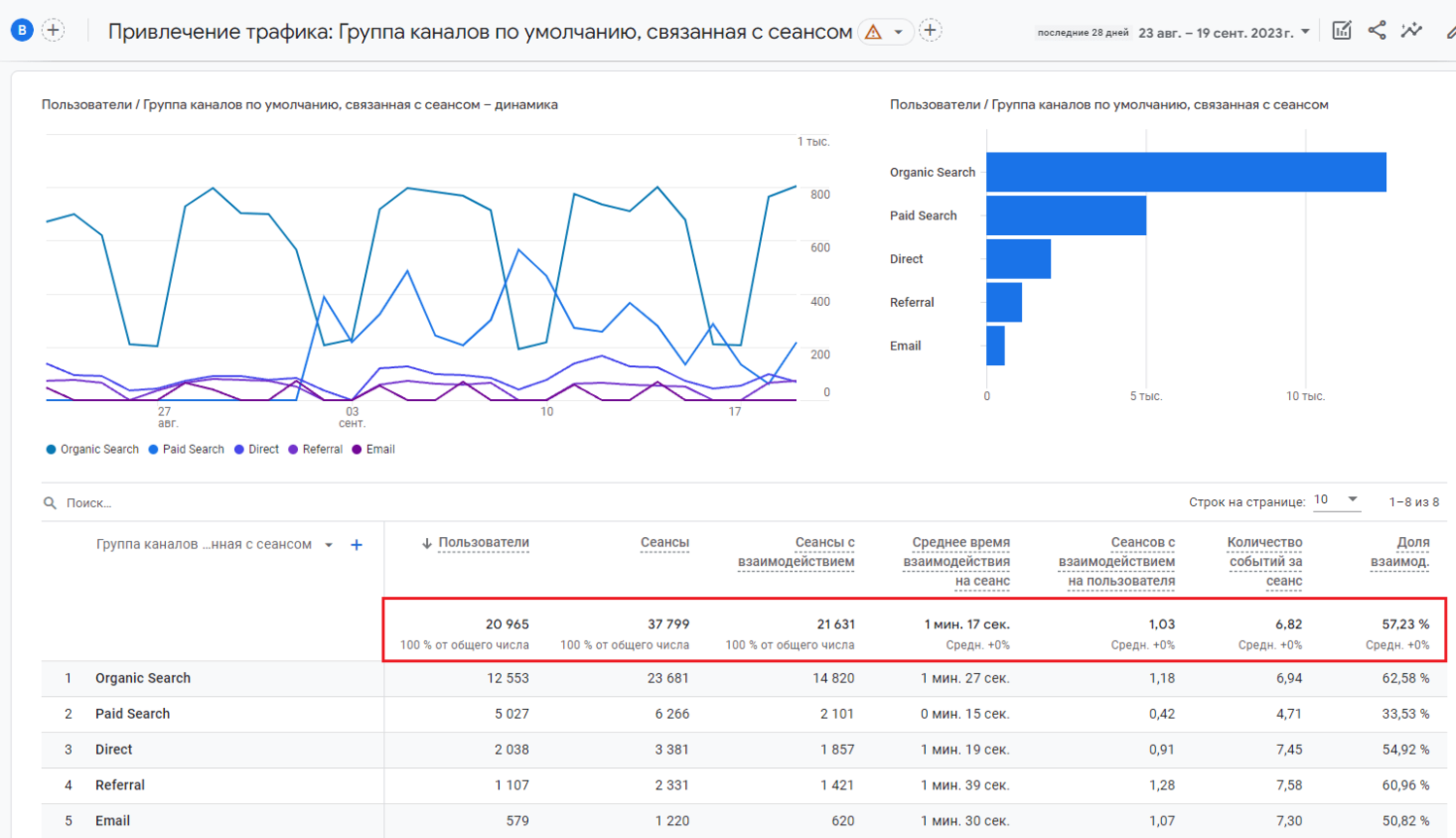Image resolution: width=1456 pixels, height=838 pixels.
Task: Click Paid Search users value 5 027
Action: point(512,714)
